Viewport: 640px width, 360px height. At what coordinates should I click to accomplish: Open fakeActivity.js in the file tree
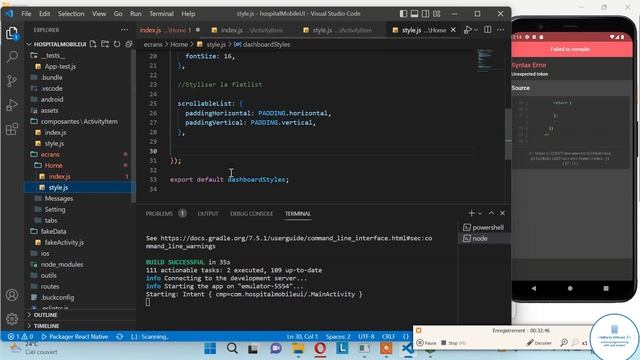(64, 242)
